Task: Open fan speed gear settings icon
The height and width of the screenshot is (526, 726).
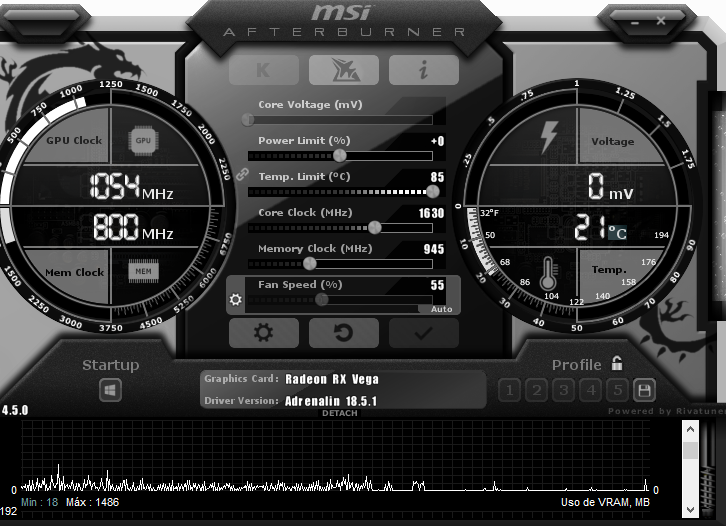Action: coord(236,300)
